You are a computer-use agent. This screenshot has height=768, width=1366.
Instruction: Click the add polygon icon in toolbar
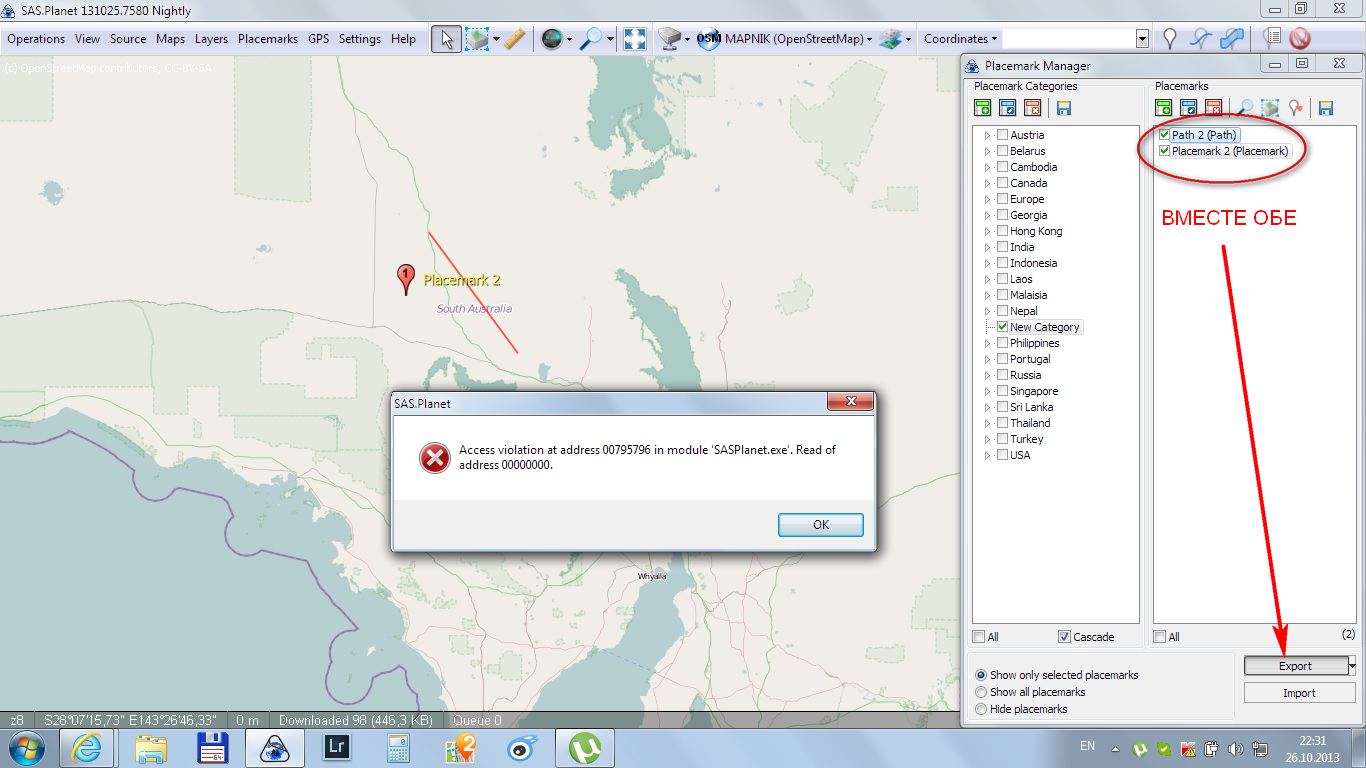point(1232,39)
